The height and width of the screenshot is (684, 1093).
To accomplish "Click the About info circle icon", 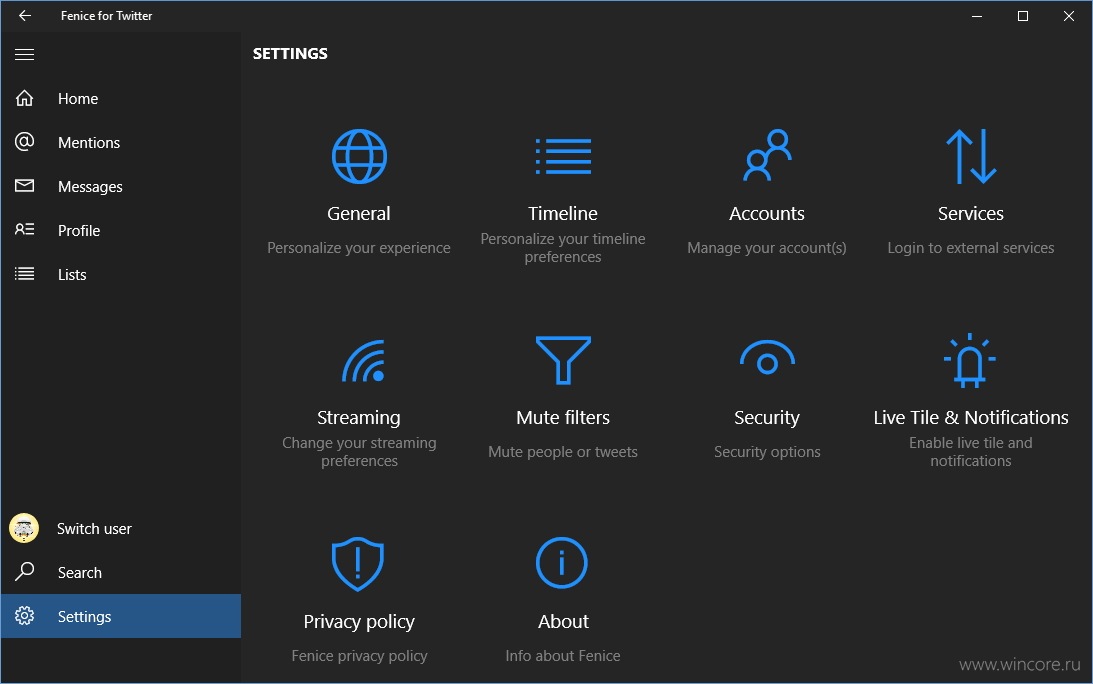I will [562, 563].
